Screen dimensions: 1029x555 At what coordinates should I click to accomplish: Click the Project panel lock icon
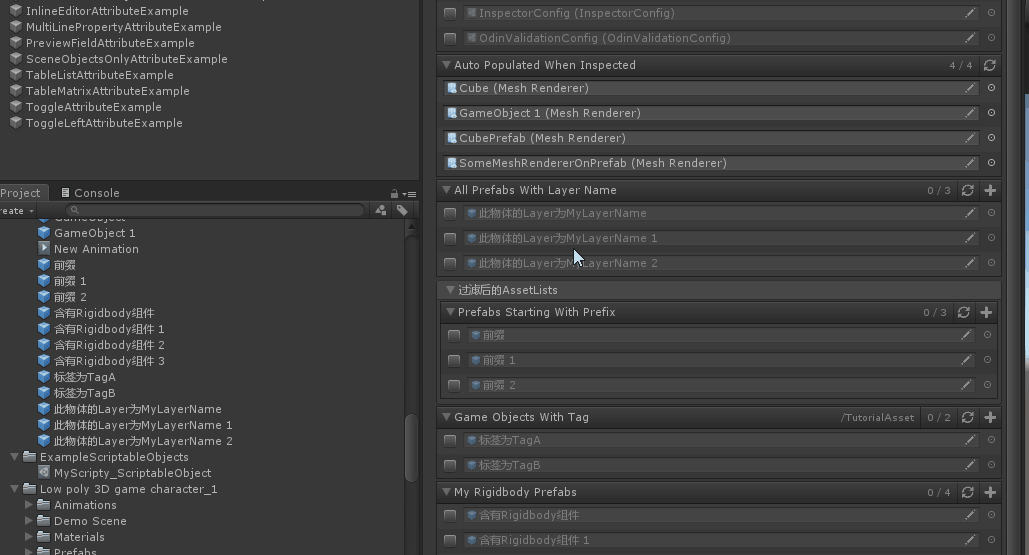[395, 193]
